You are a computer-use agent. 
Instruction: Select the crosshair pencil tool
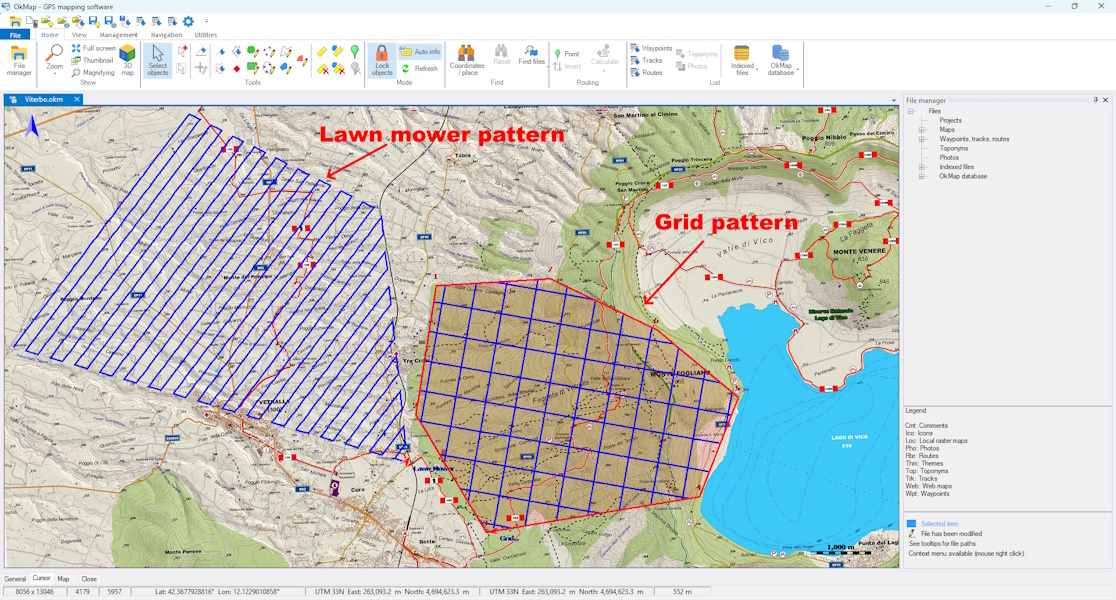point(201,68)
